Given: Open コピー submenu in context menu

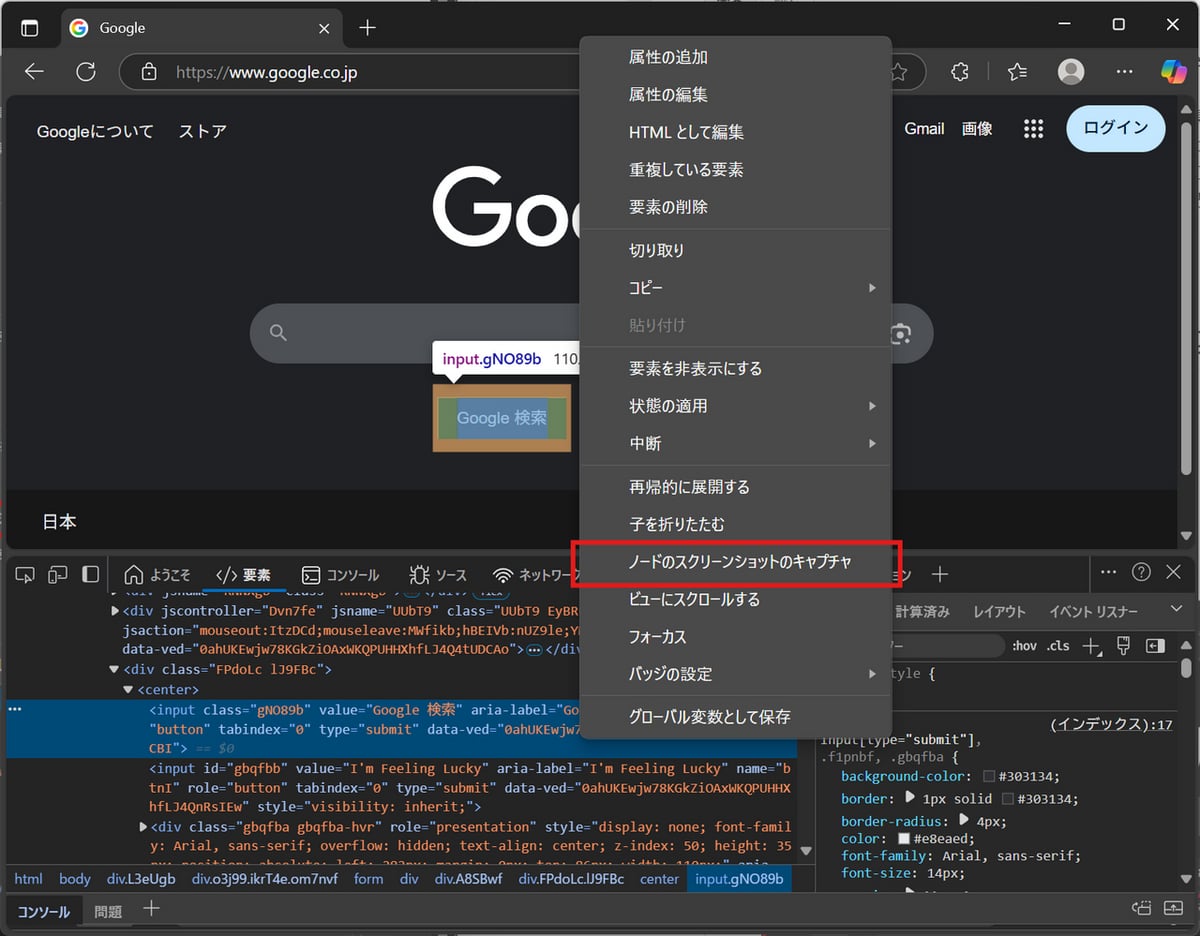Looking at the screenshot, I should tap(735, 288).
